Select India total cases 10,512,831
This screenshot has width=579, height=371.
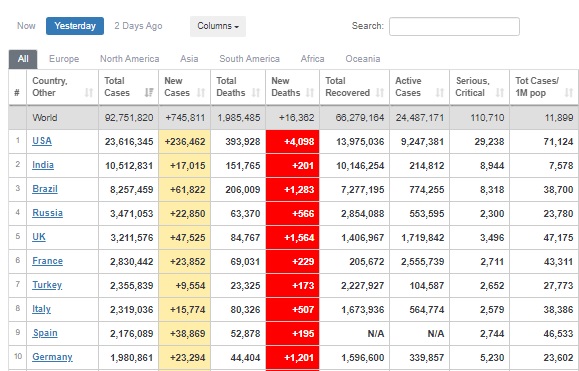129,166
